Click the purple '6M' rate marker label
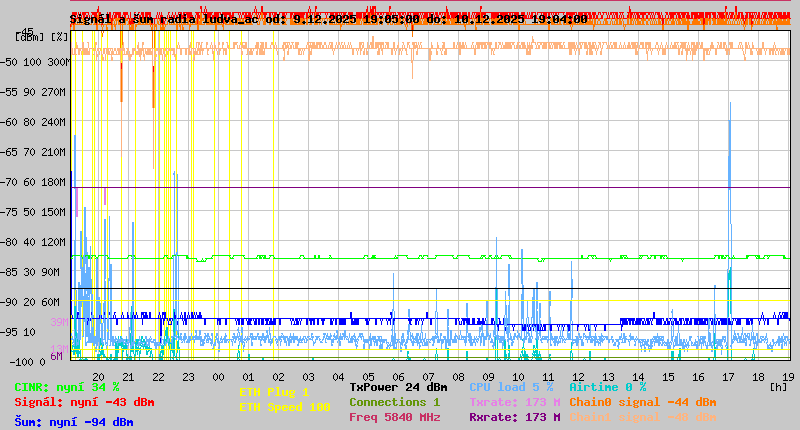 coord(56,356)
